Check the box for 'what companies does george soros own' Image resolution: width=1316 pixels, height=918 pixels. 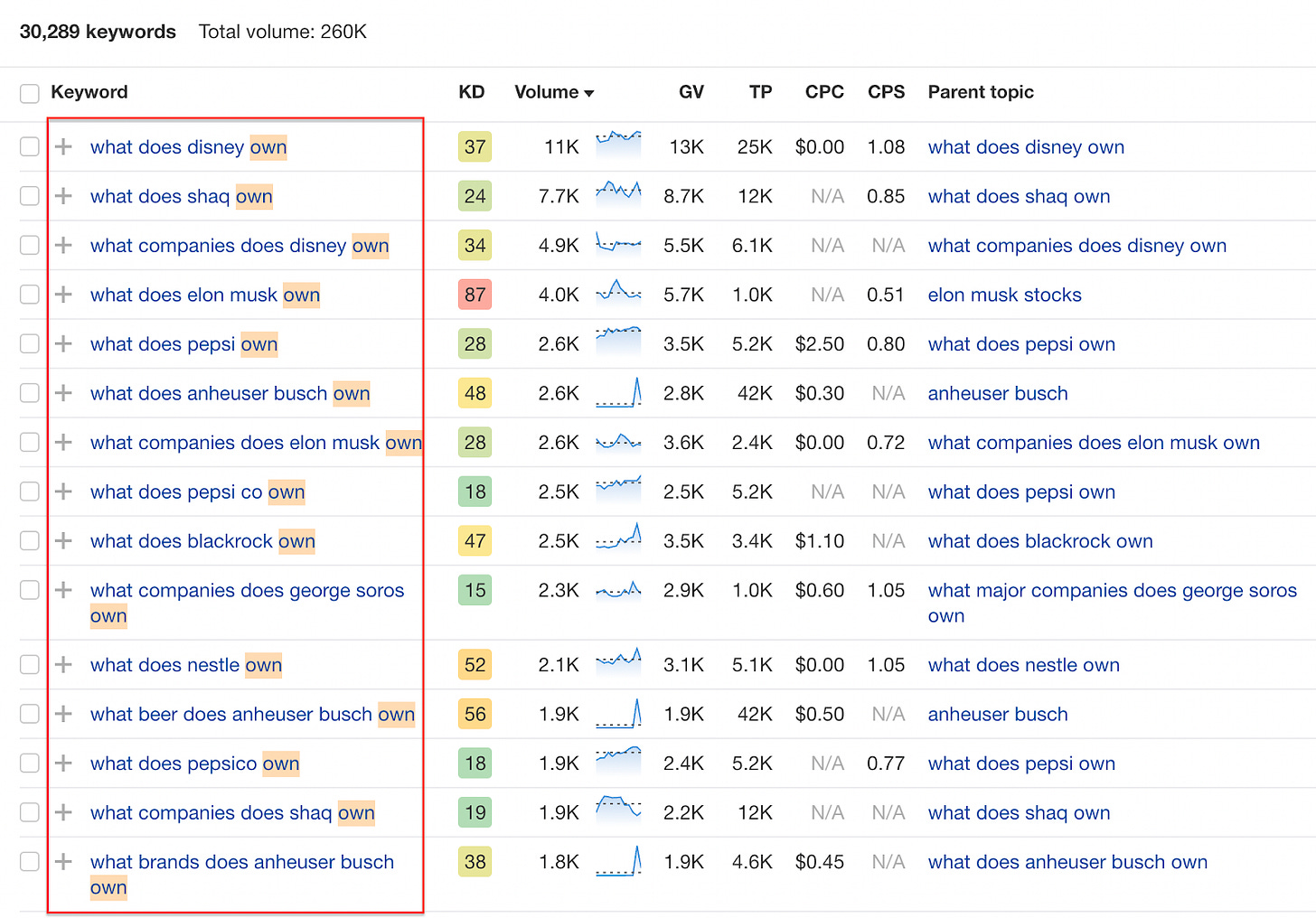click(30, 590)
